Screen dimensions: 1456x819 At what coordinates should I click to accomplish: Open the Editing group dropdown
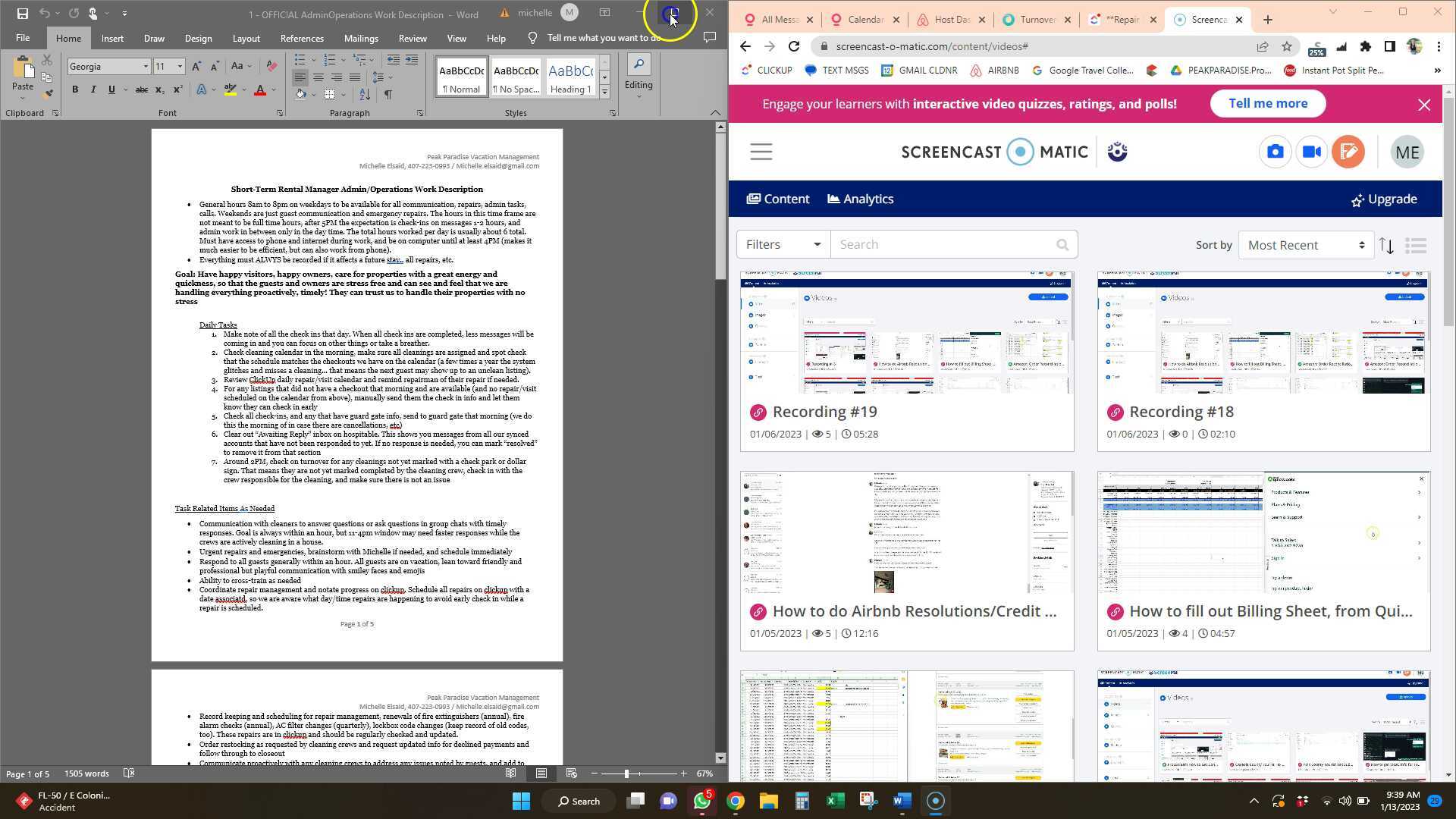click(639, 77)
